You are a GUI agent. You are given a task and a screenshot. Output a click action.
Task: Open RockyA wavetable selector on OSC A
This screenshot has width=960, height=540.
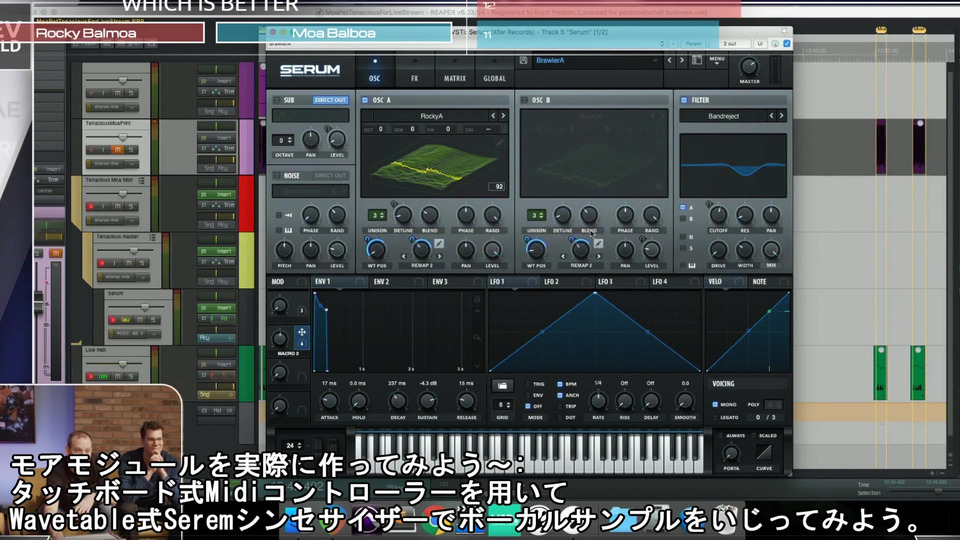click(x=431, y=116)
